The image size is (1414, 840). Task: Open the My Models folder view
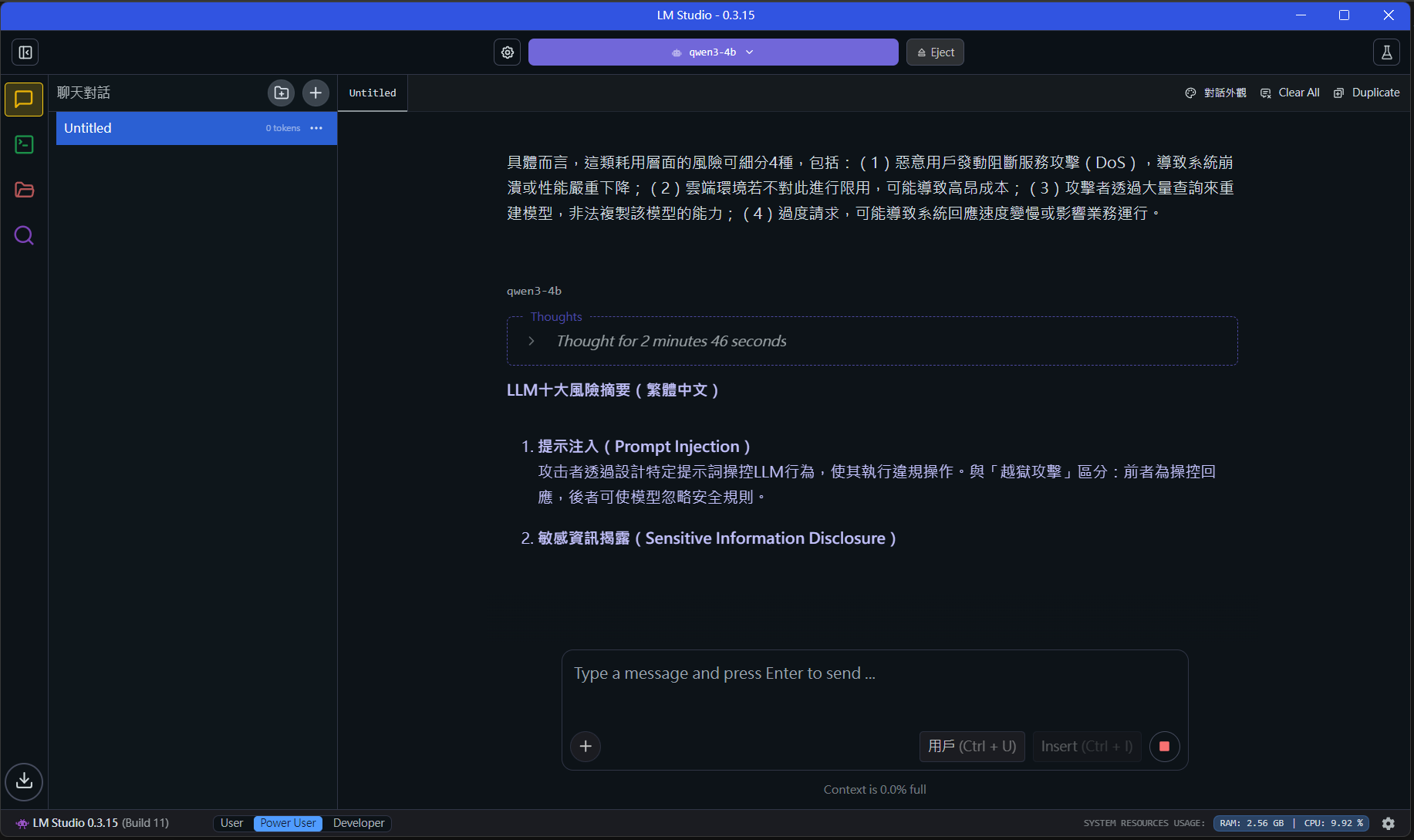click(24, 190)
